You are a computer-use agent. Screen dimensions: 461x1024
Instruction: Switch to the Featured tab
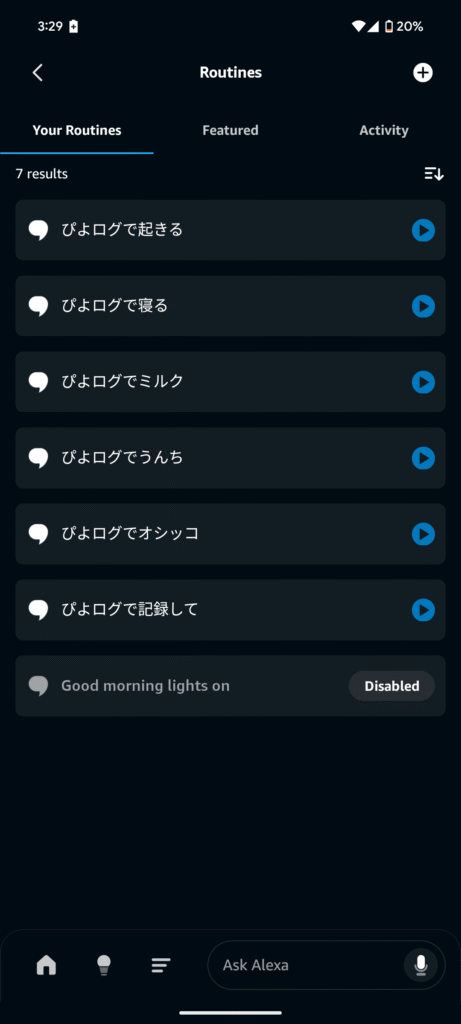230,130
